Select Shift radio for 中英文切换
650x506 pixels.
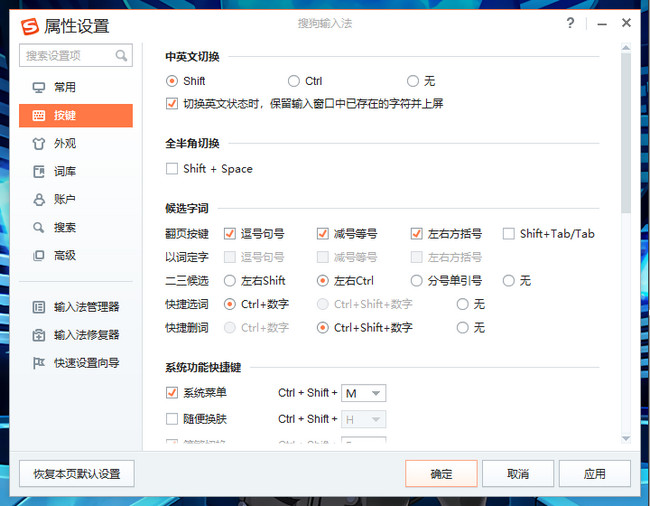[172, 81]
